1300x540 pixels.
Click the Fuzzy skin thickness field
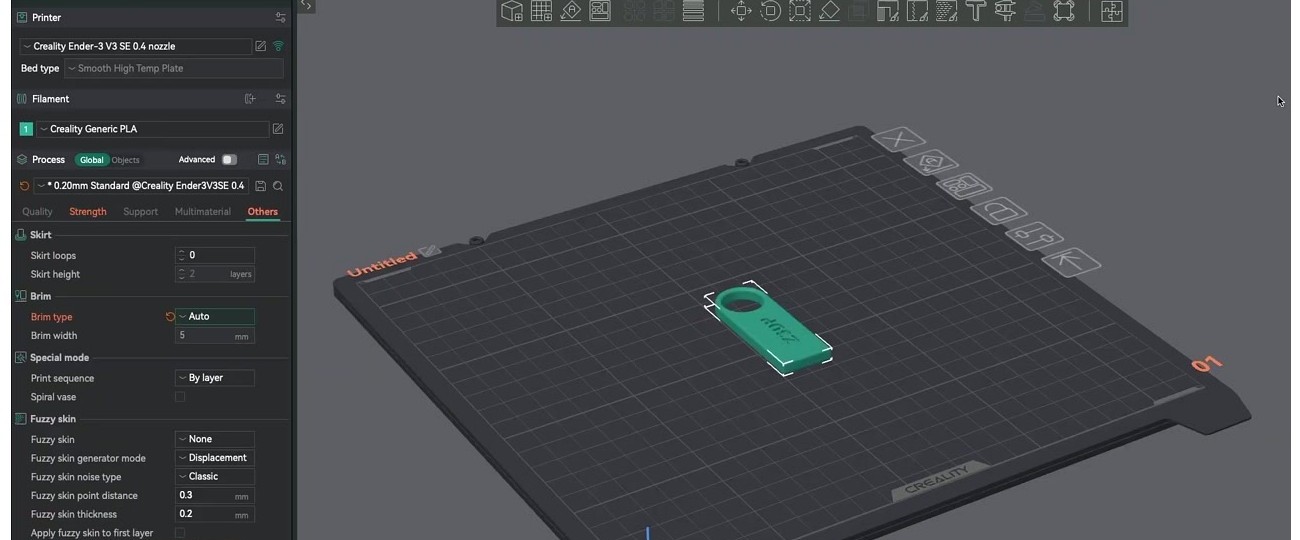[x=215, y=514]
